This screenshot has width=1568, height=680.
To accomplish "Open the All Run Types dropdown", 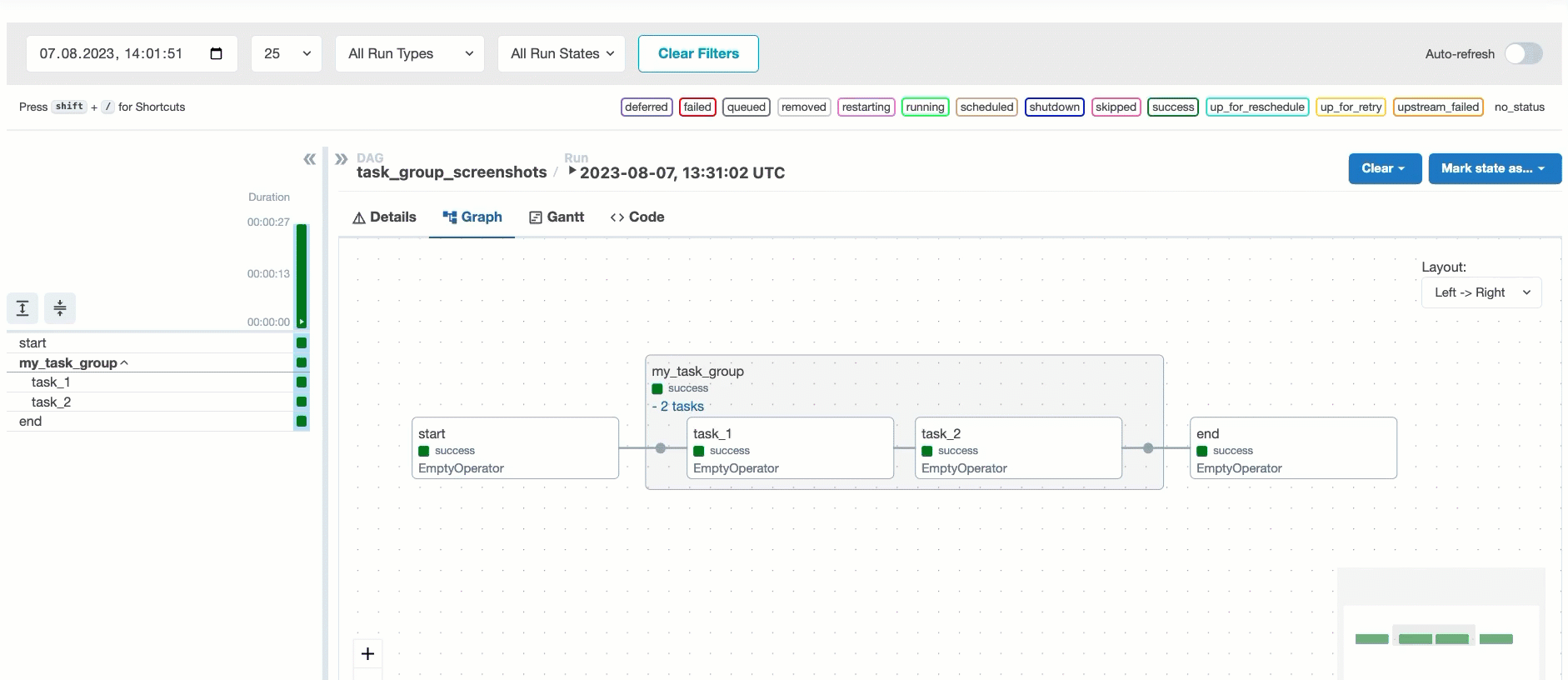I will click(409, 54).
